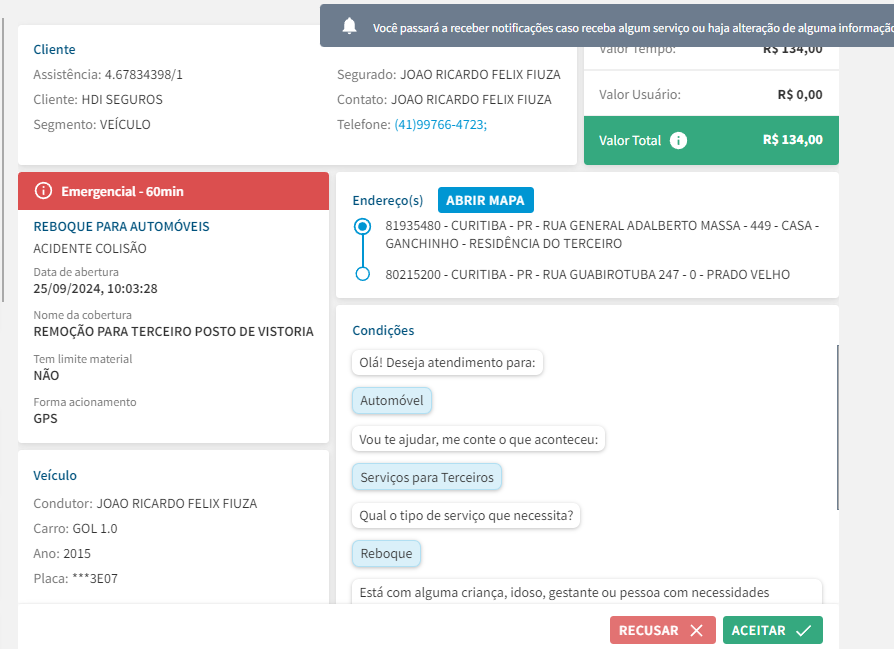Click the Emergencial alert info icon
894x649 pixels.
[x=43, y=191]
